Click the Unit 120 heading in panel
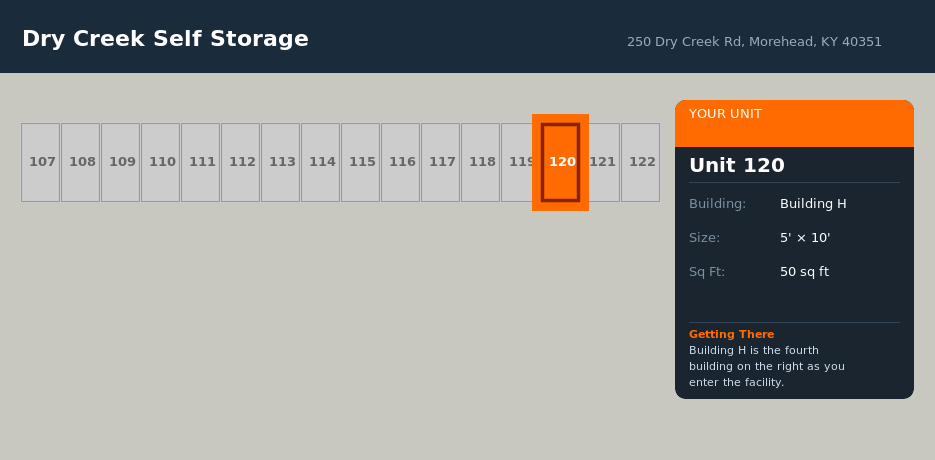The height and width of the screenshot is (460, 935). tap(737, 166)
